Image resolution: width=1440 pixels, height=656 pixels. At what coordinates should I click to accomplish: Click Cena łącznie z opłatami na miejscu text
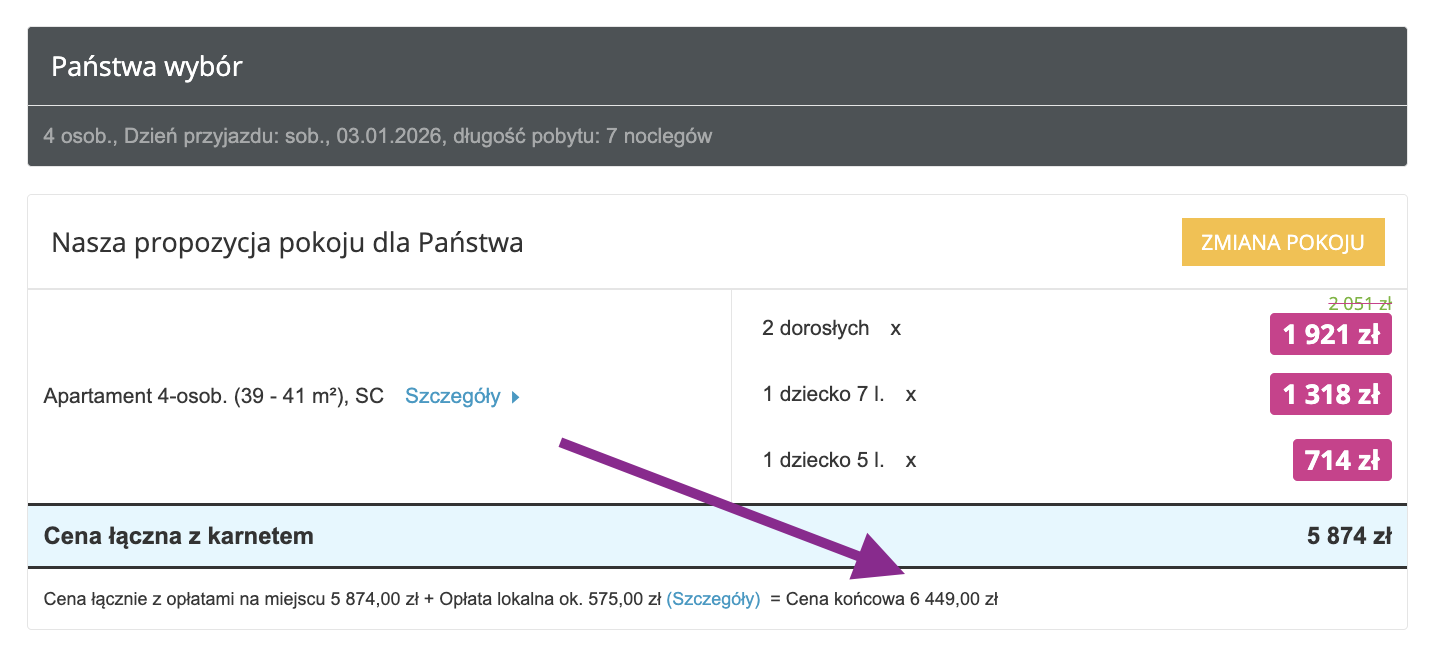tap(185, 600)
